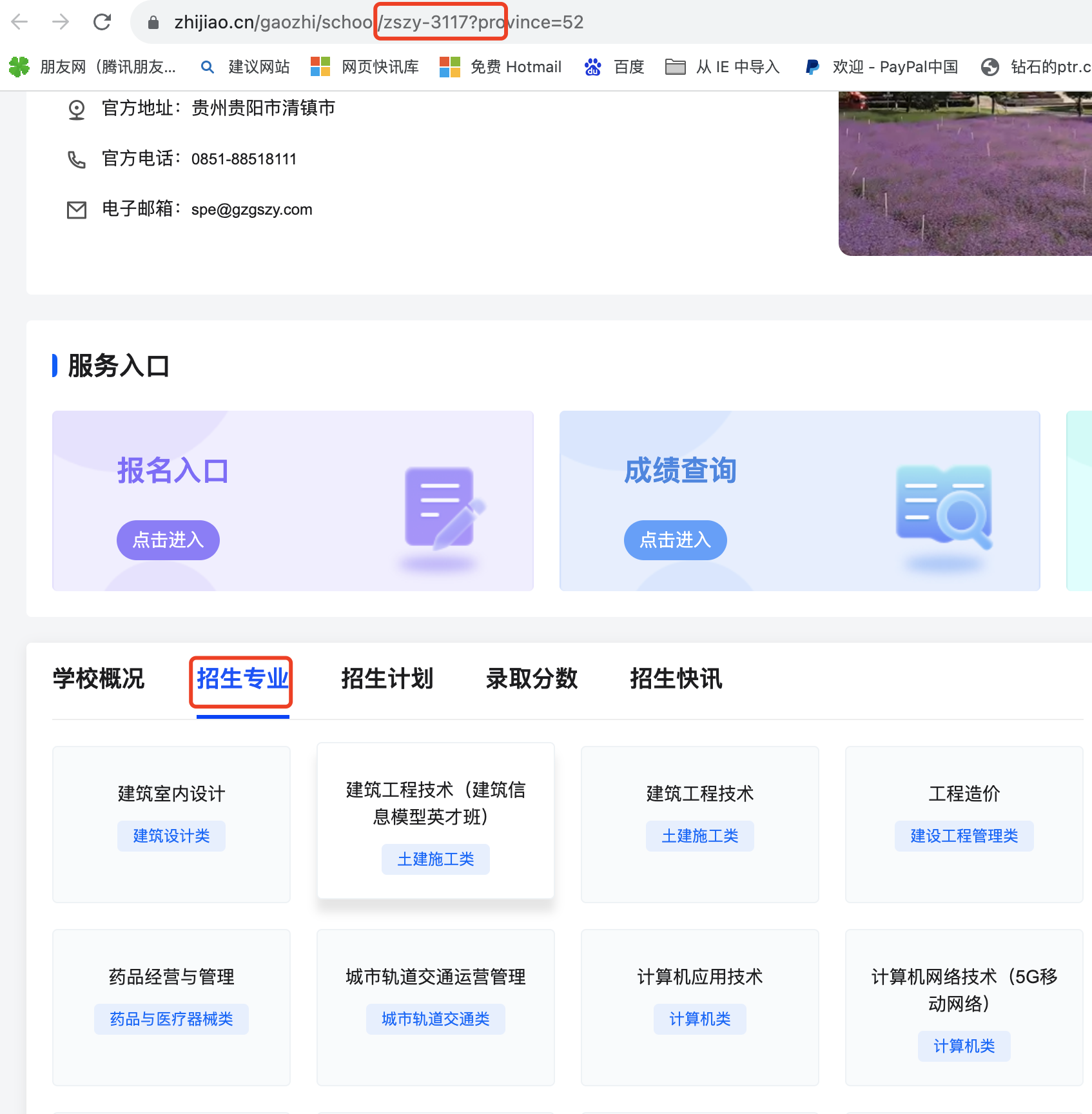Switch to the 学校概况 tab
1092x1114 pixels.
tap(99, 679)
